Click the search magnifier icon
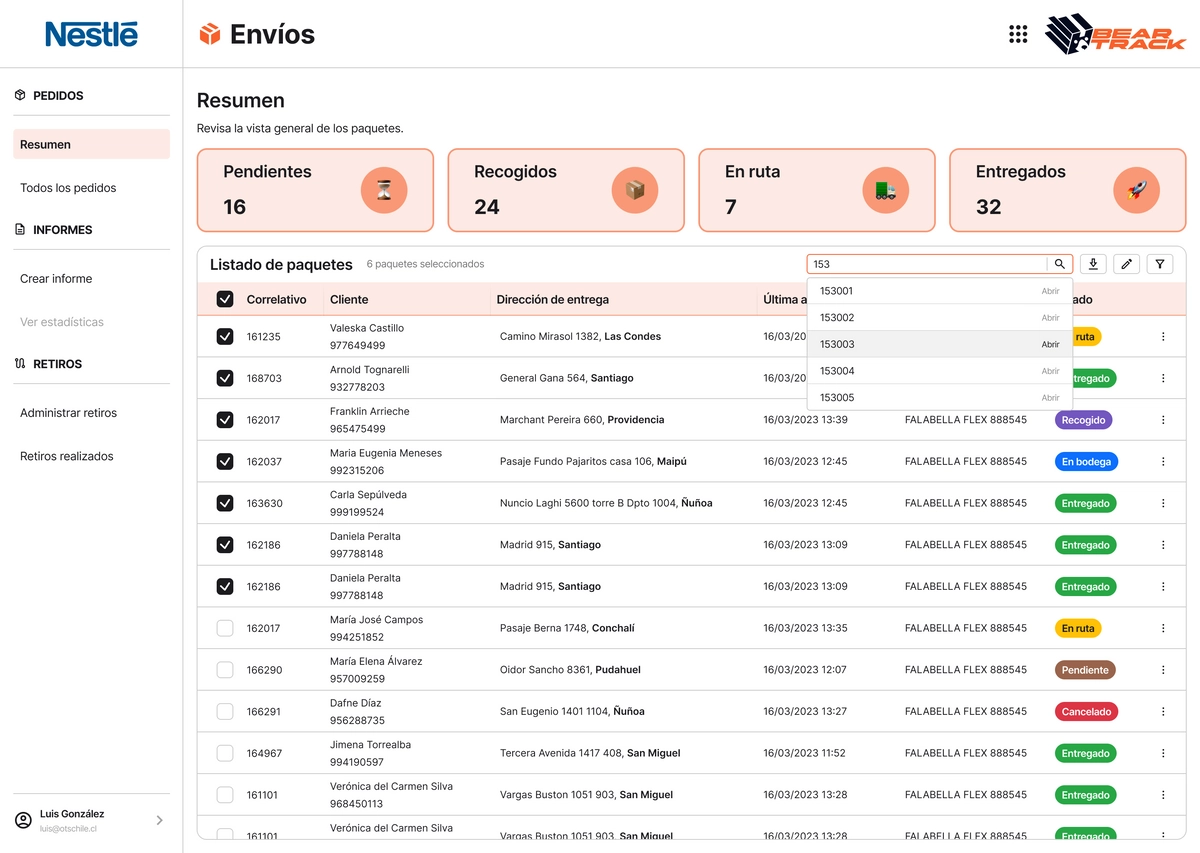Screen dimensions: 1200x853 pyautogui.click(x=1060, y=264)
